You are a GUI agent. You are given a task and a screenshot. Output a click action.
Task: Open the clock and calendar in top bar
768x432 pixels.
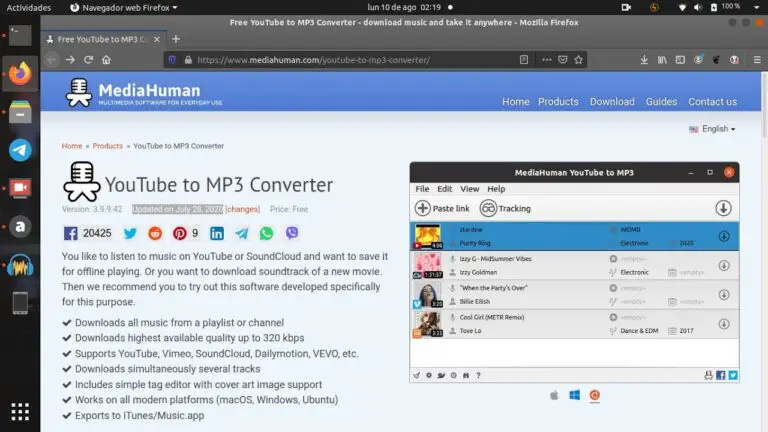tap(404, 7)
